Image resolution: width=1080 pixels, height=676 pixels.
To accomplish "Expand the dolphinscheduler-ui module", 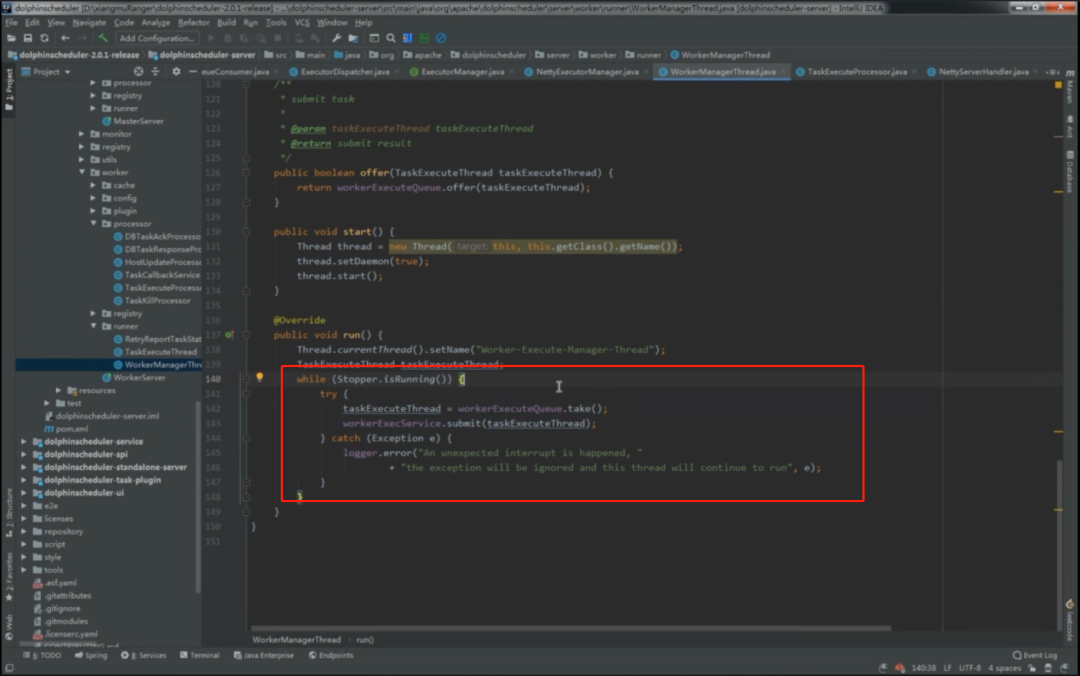I will click(x=24, y=493).
